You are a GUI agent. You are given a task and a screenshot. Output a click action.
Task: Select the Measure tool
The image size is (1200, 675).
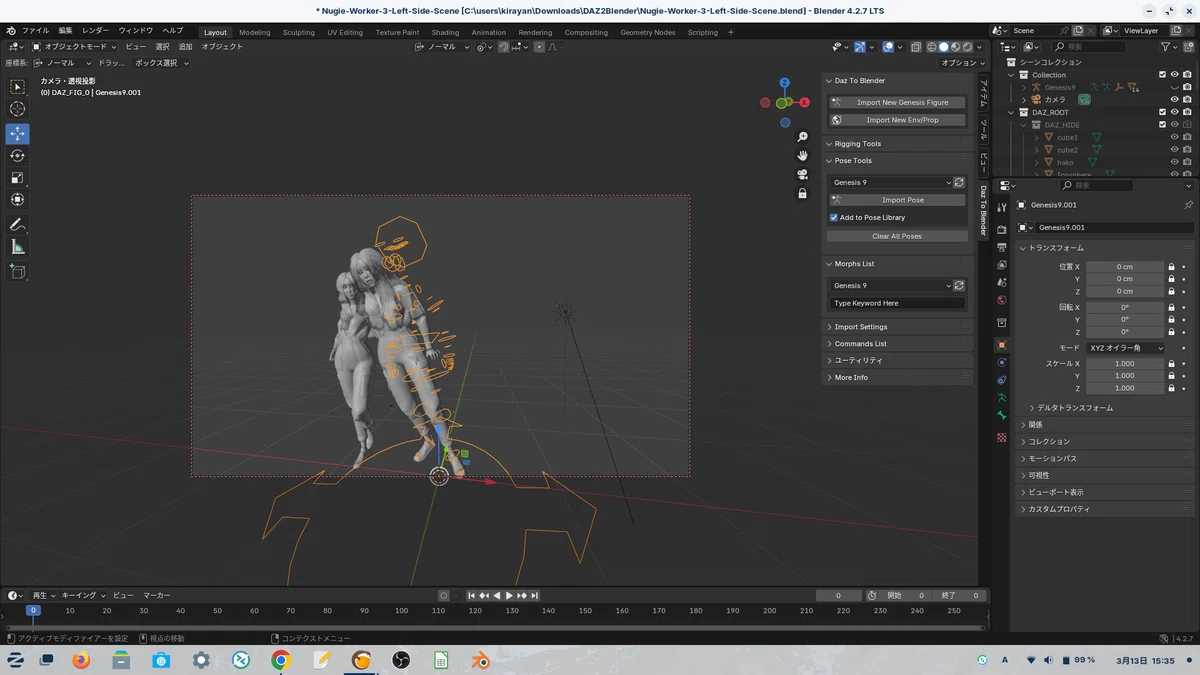(17, 247)
